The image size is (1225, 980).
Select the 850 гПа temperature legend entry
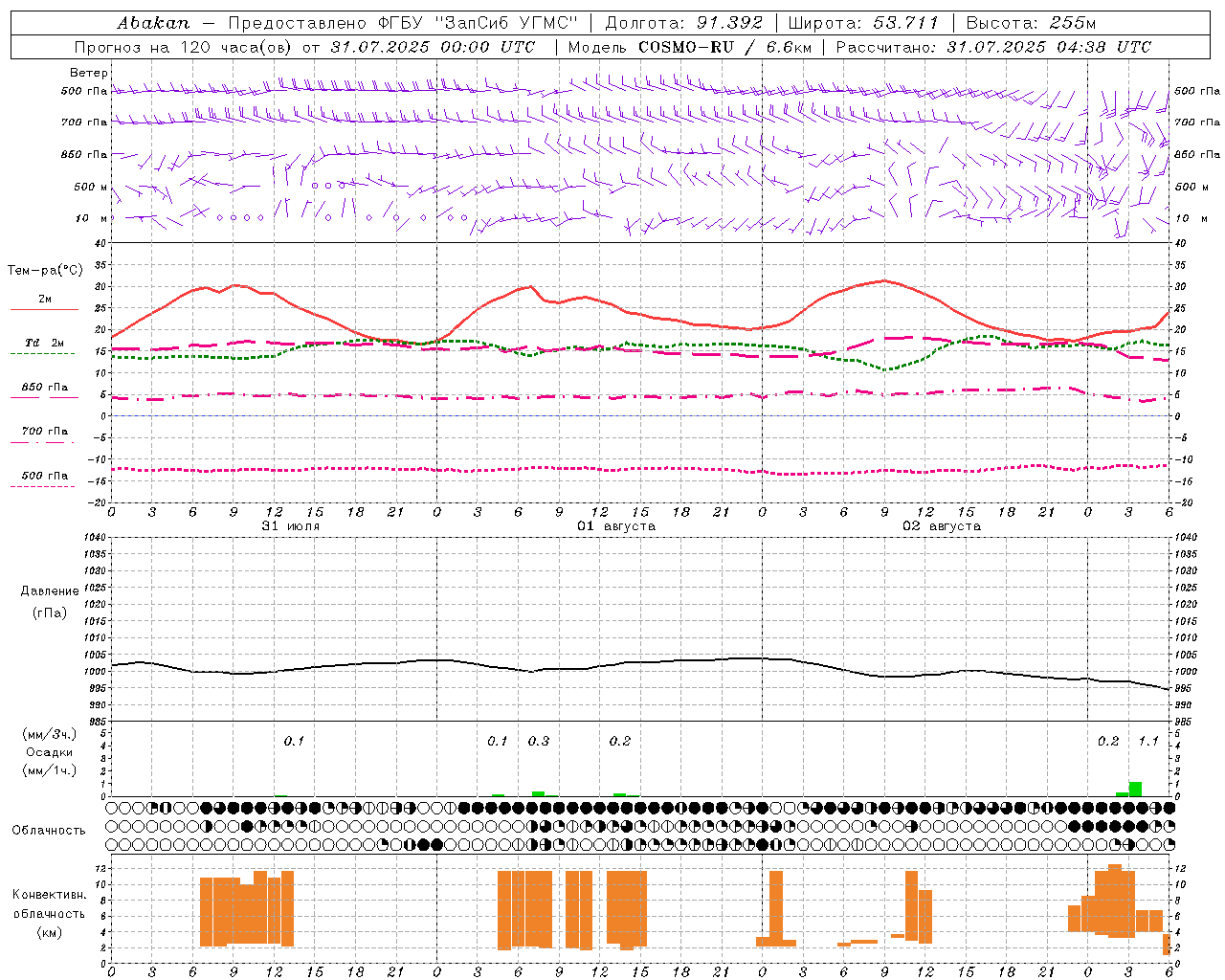point(45,388)
